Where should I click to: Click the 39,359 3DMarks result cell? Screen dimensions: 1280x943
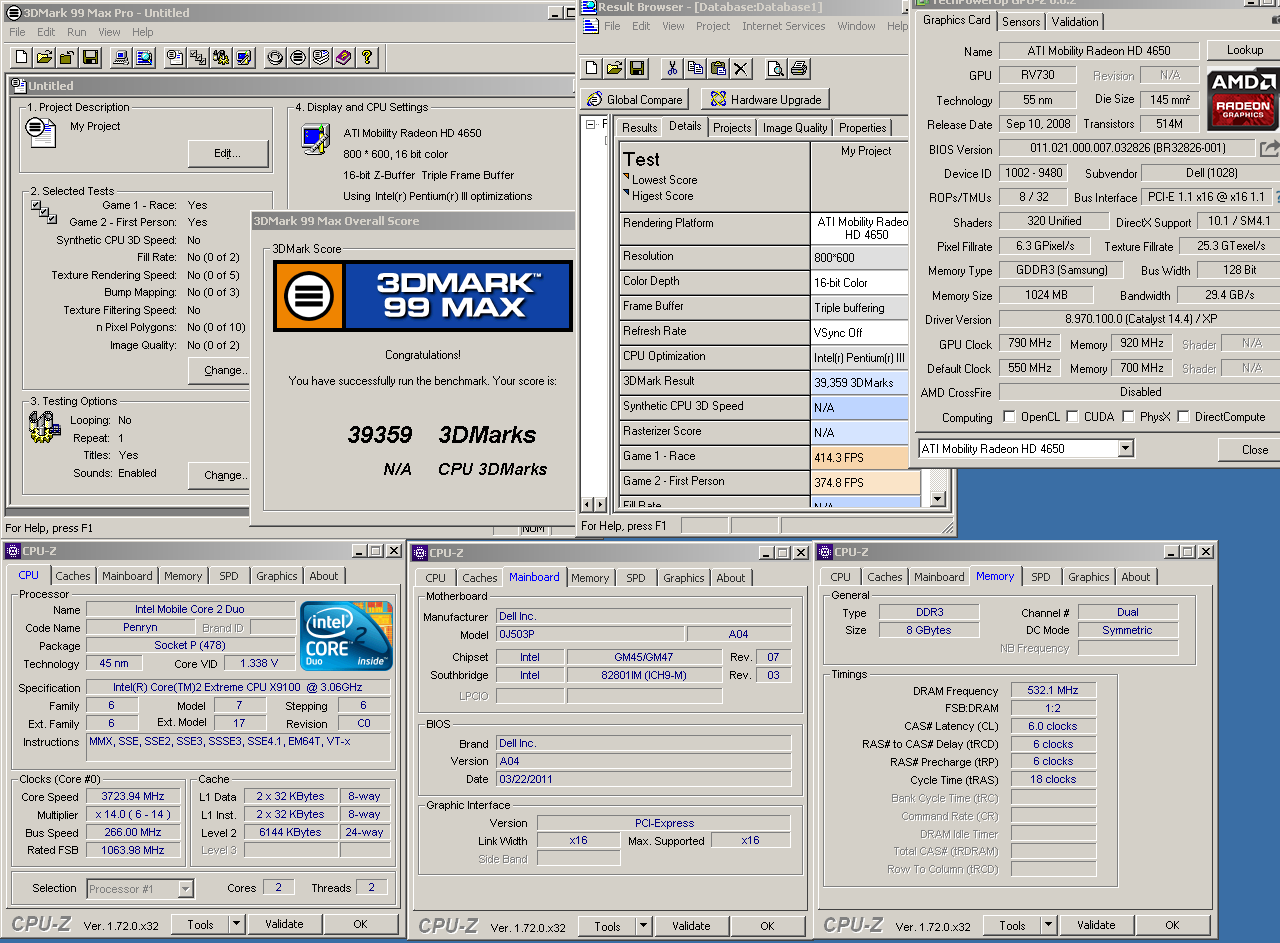860,382
